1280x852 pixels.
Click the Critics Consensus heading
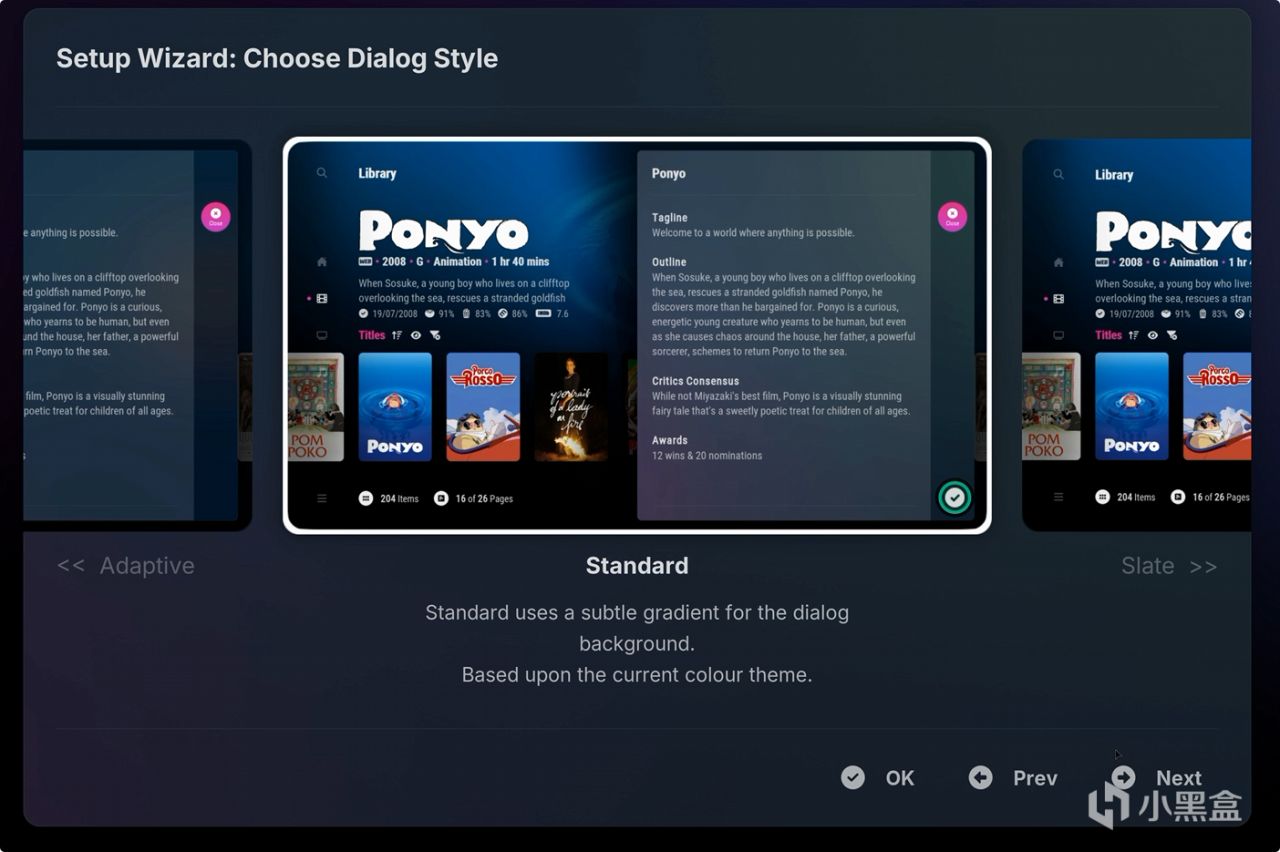click(696, 381)
